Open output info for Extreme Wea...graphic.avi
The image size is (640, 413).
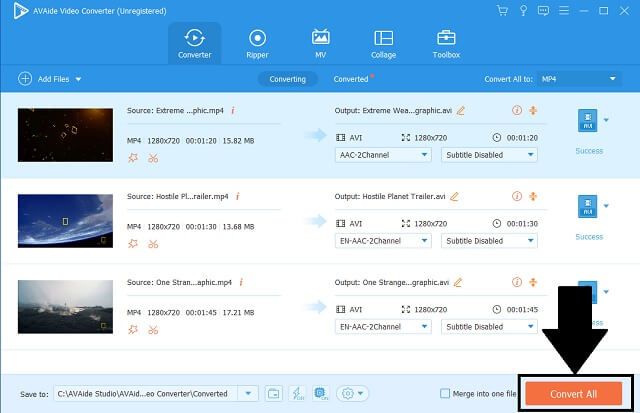tap(517, 110)
